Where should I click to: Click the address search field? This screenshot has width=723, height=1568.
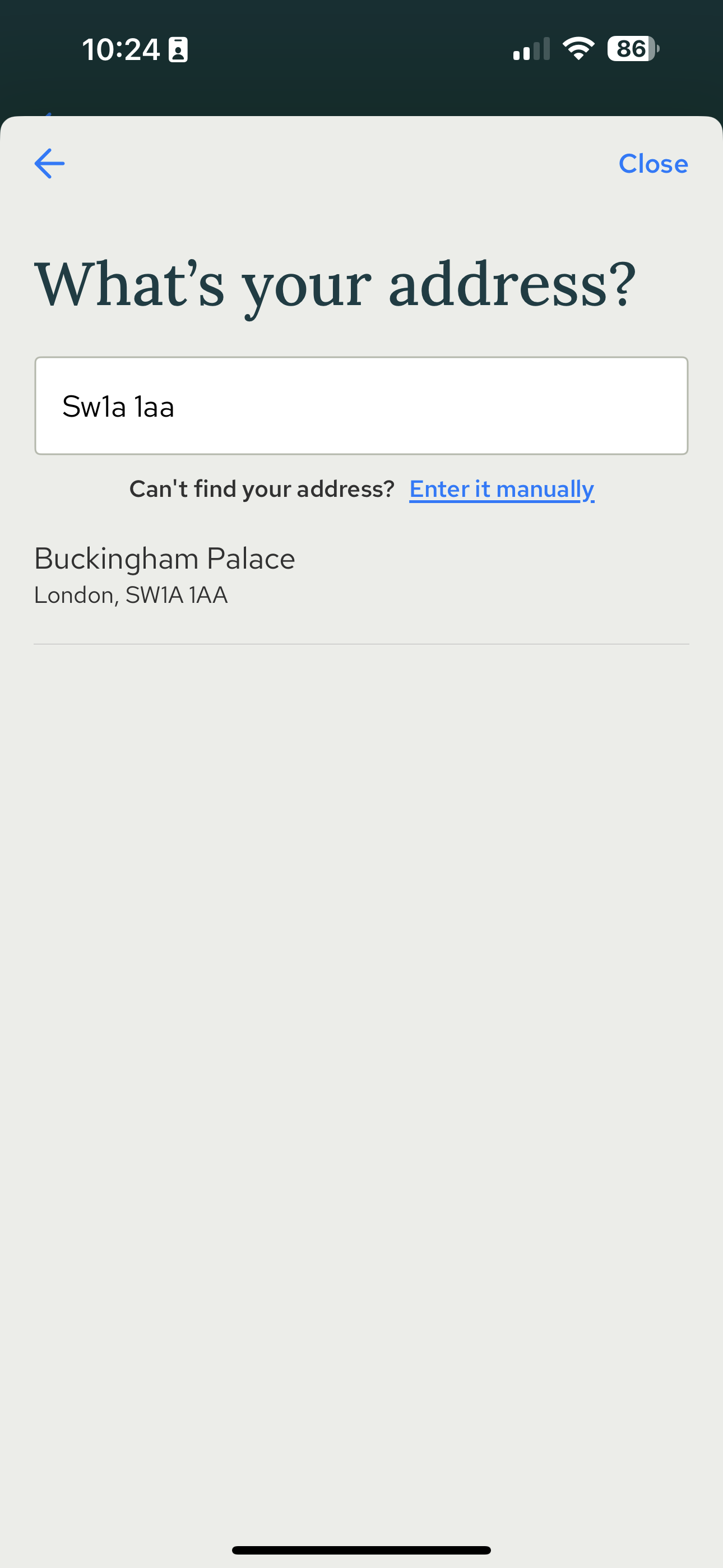(x=361, y=405)
